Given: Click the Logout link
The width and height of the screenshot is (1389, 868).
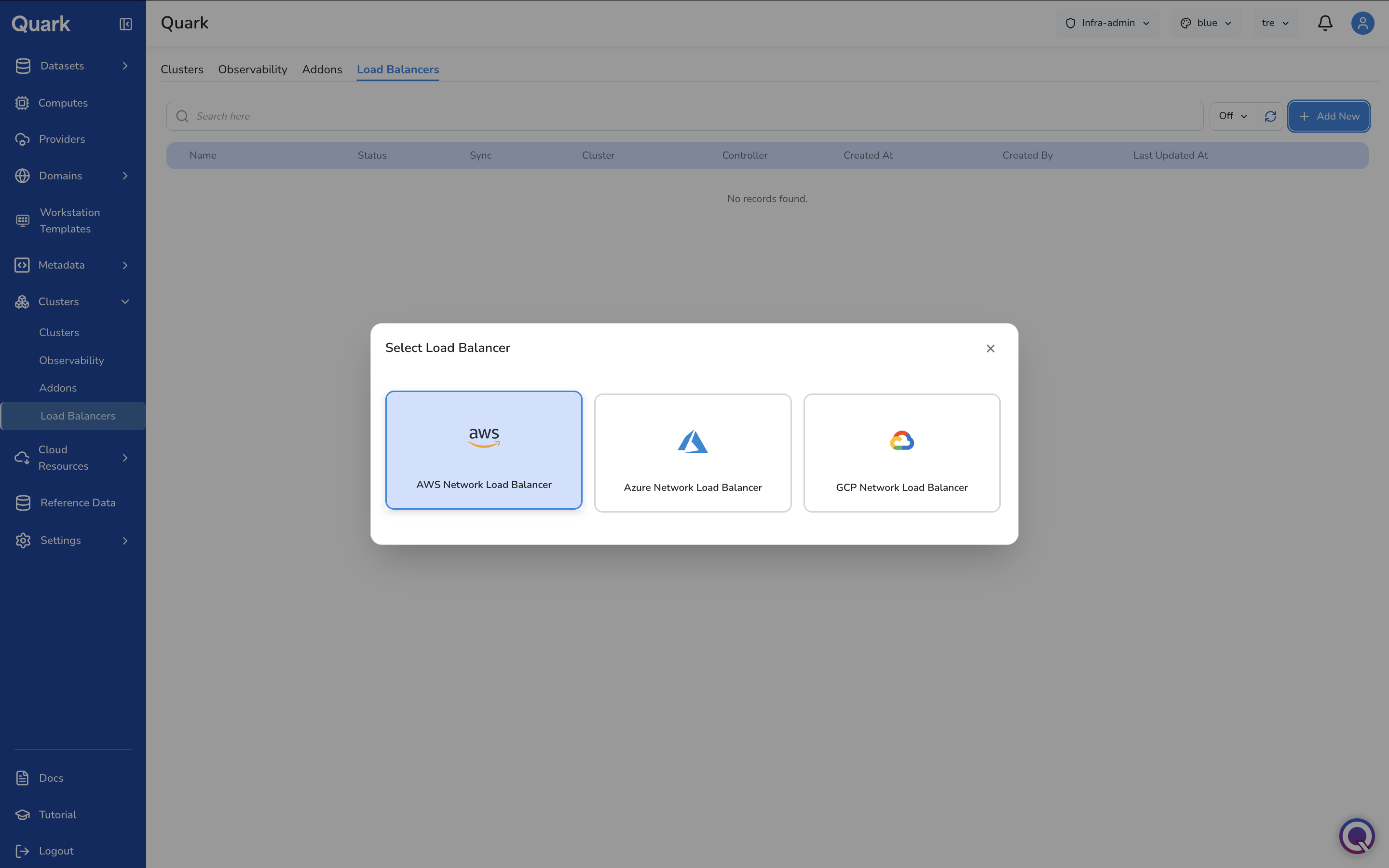Looking at the screenshot, I should [x=56, y=851].
